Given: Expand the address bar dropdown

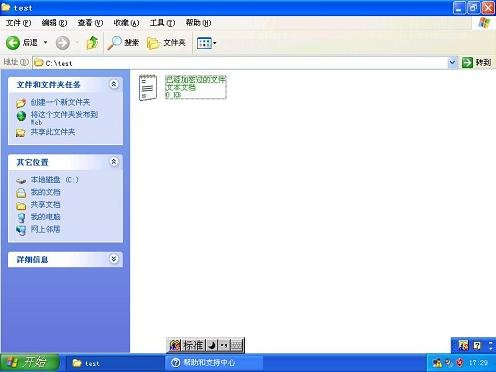Looking at the screenshot, I should [452, 62].
